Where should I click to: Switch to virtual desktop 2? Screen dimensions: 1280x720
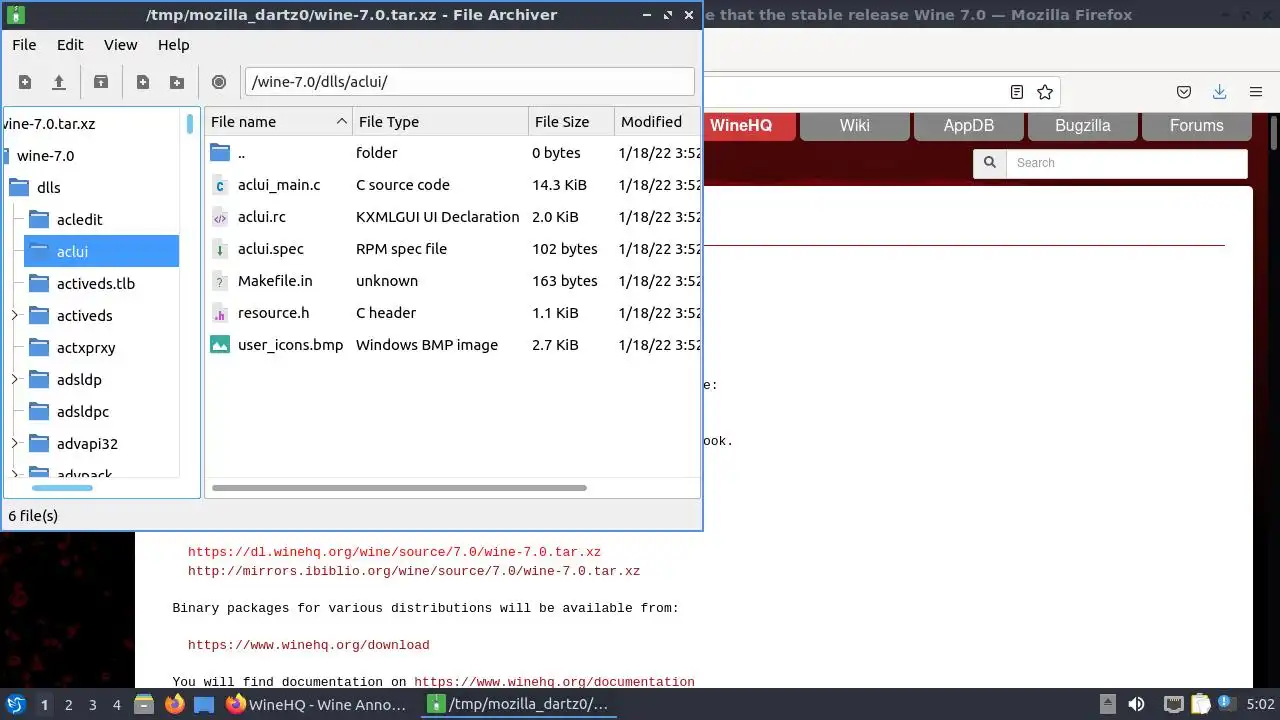pos(68,705)
